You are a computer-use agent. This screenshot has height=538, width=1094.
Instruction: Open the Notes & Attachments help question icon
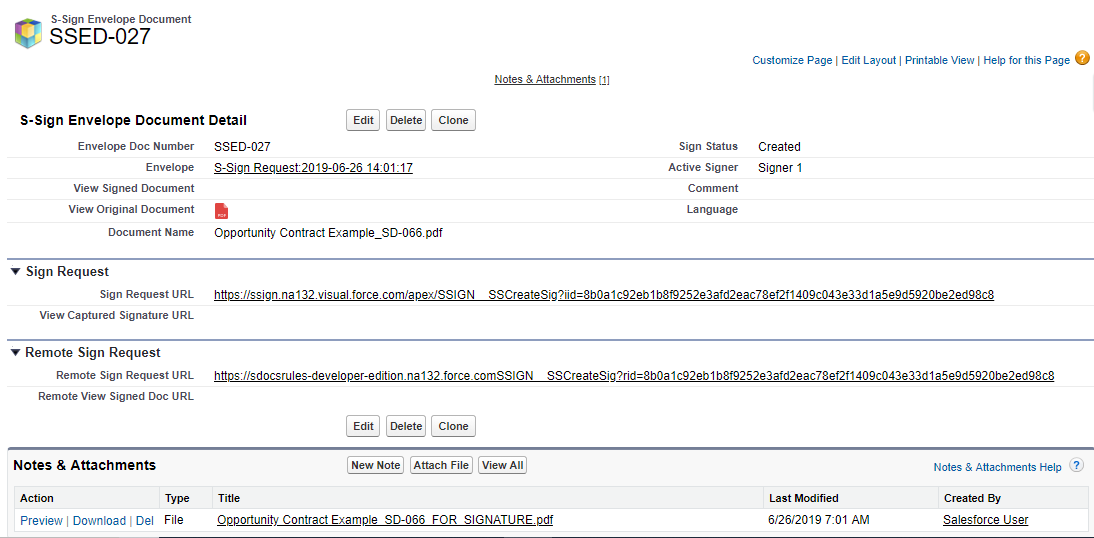click(1077, 465)
